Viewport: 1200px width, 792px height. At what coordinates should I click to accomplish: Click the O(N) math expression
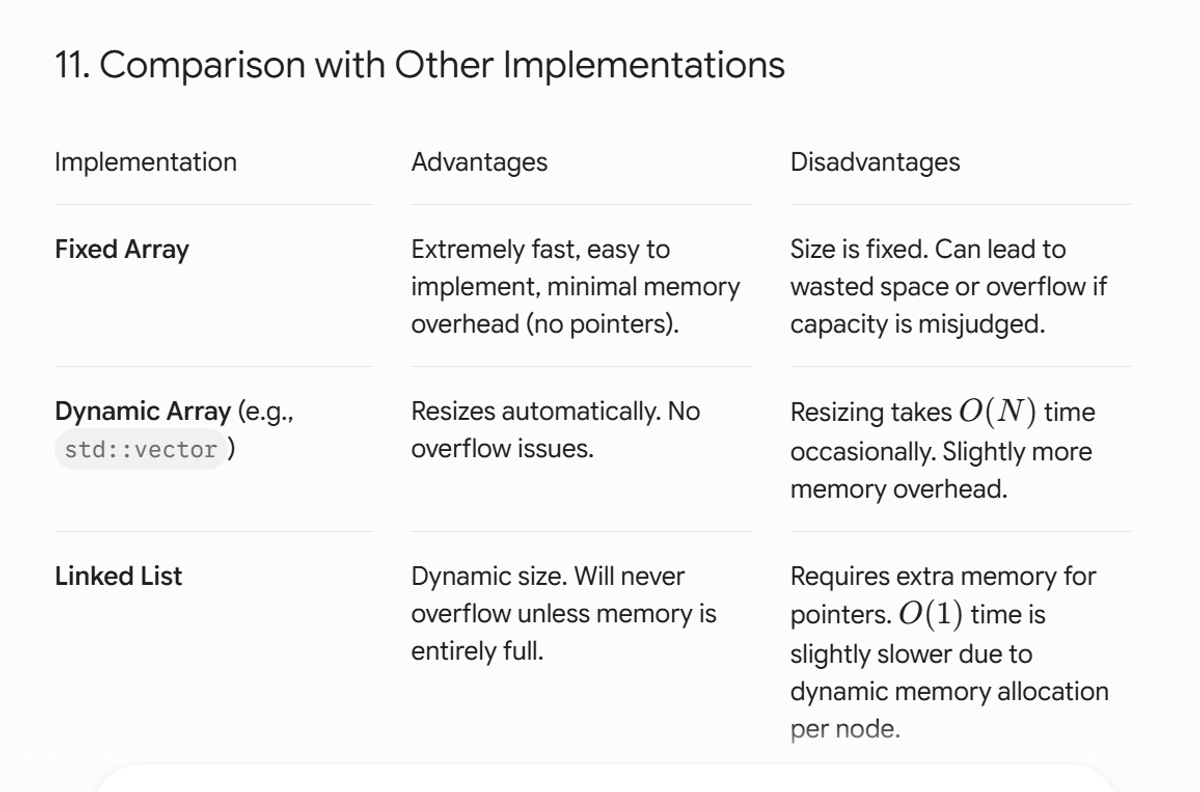[x=997, y=412]
